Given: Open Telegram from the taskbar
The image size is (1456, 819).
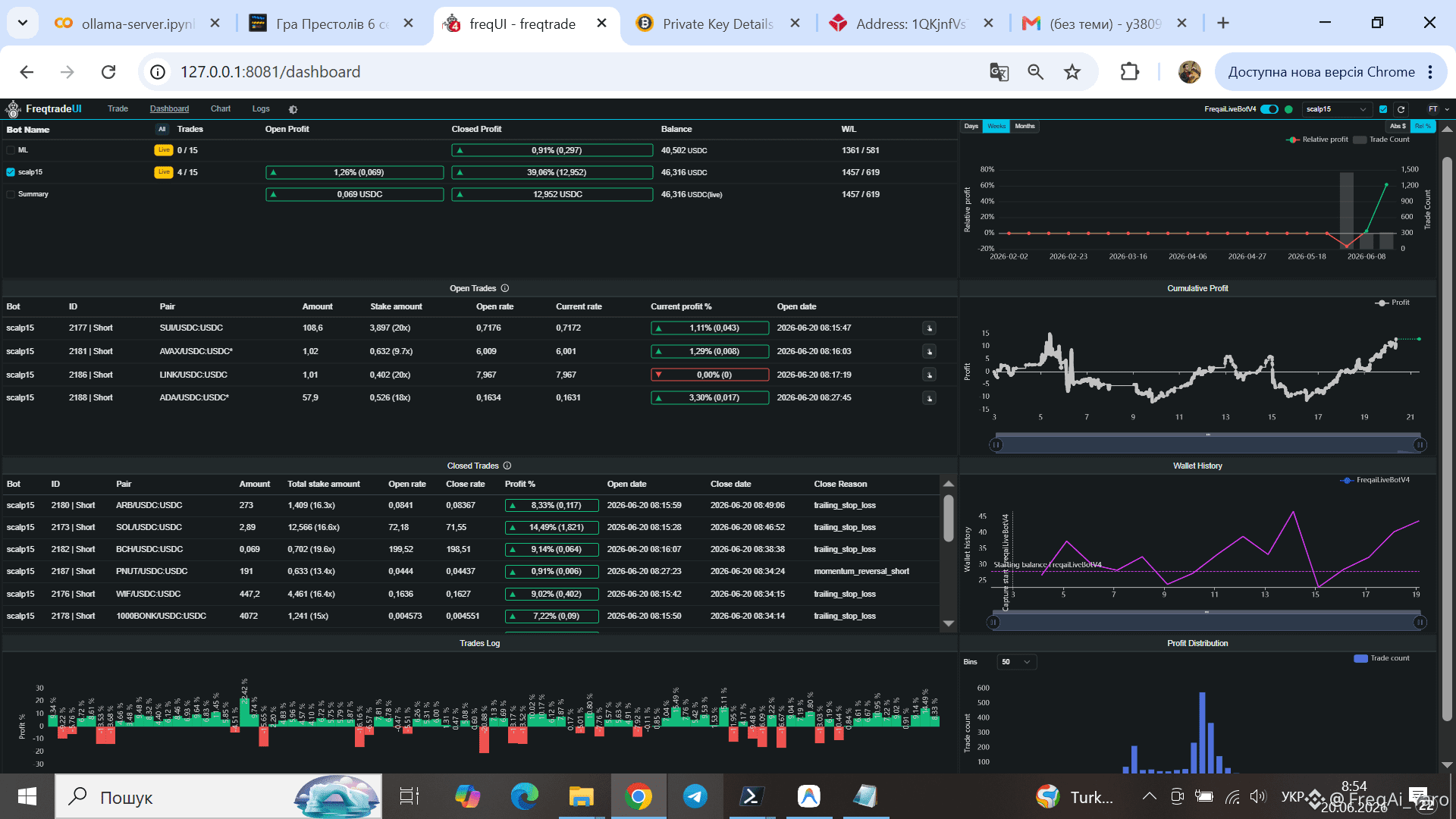Looking at the screenshot, I should tap(695, 796).
